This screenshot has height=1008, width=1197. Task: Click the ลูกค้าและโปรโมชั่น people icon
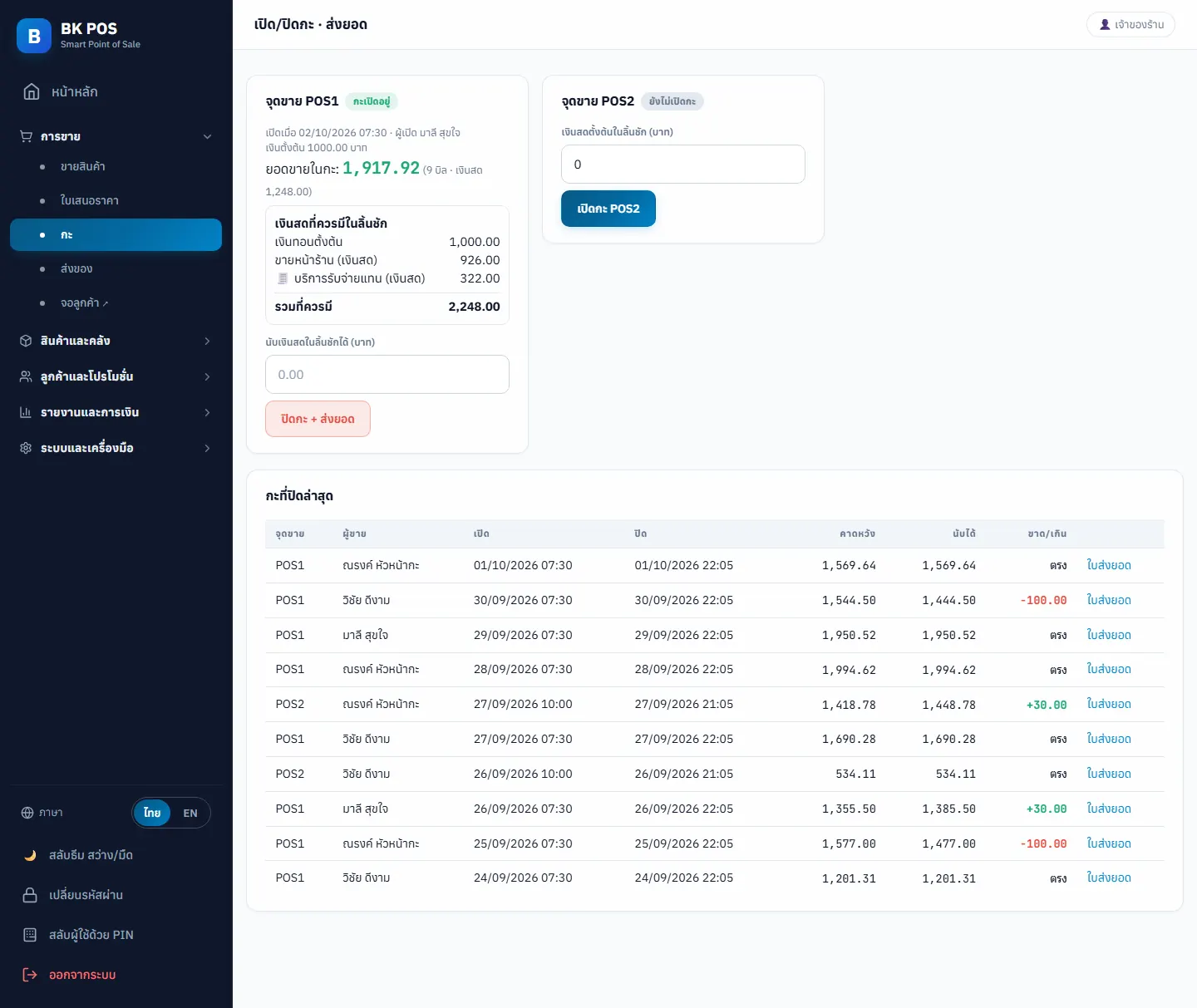coord(26,376)
